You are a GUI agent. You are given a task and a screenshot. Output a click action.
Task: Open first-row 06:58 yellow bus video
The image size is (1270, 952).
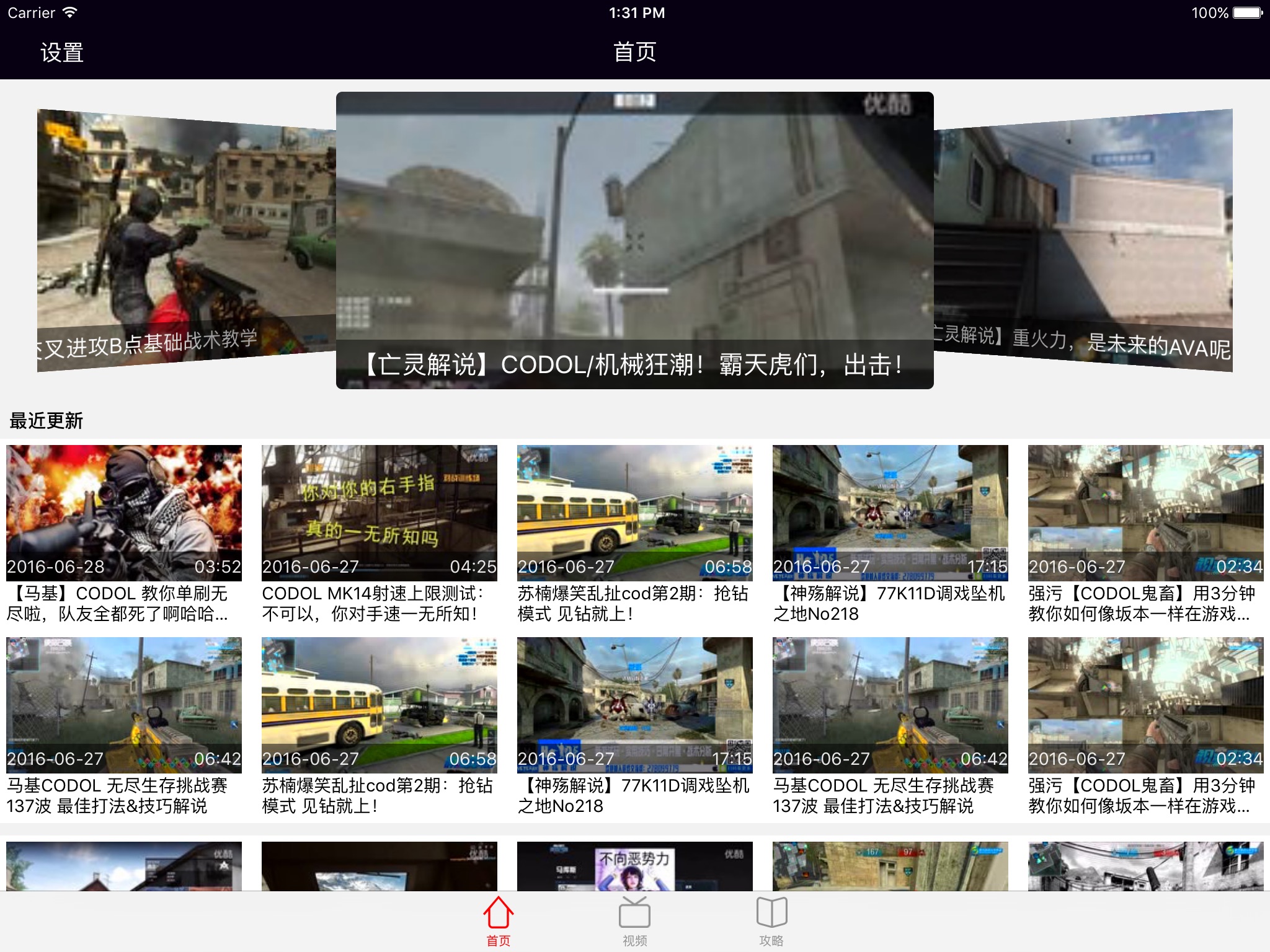[x=634, y=512]
